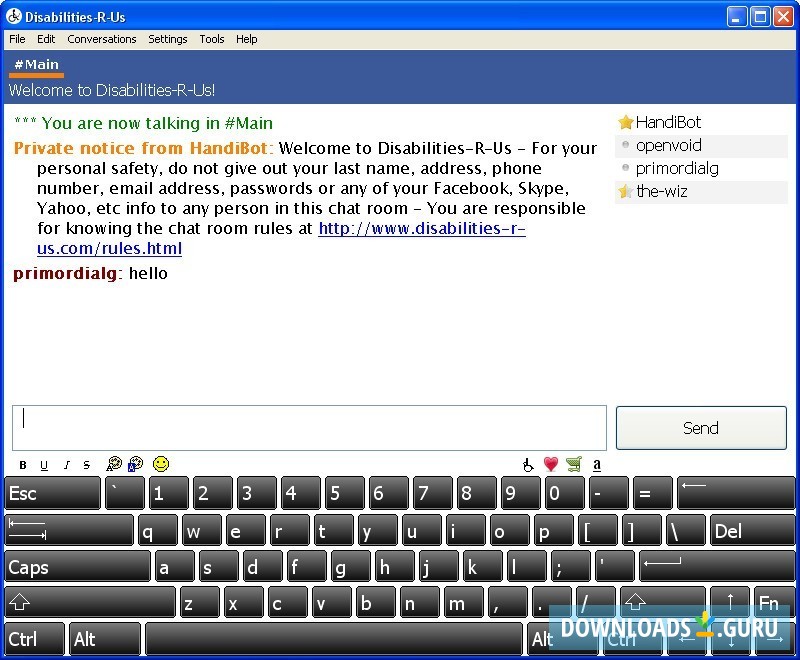Toggle the left Shift arrow key

pyautogui.click(x=90, y=602)
